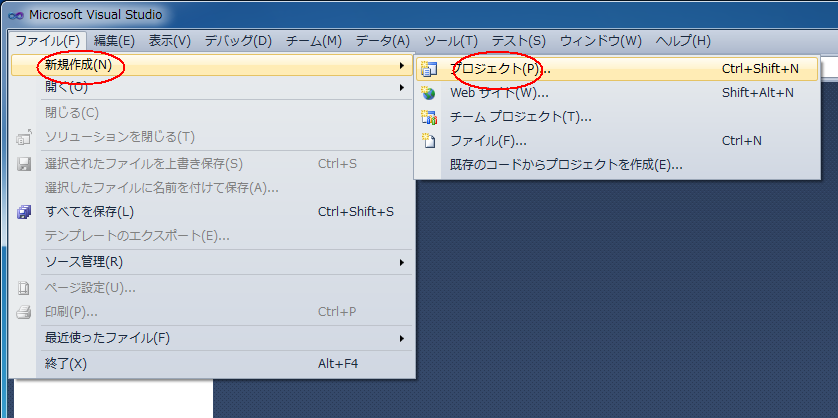
Task: Click the Ctrl+N shortcut text
Action: point(741,141)
